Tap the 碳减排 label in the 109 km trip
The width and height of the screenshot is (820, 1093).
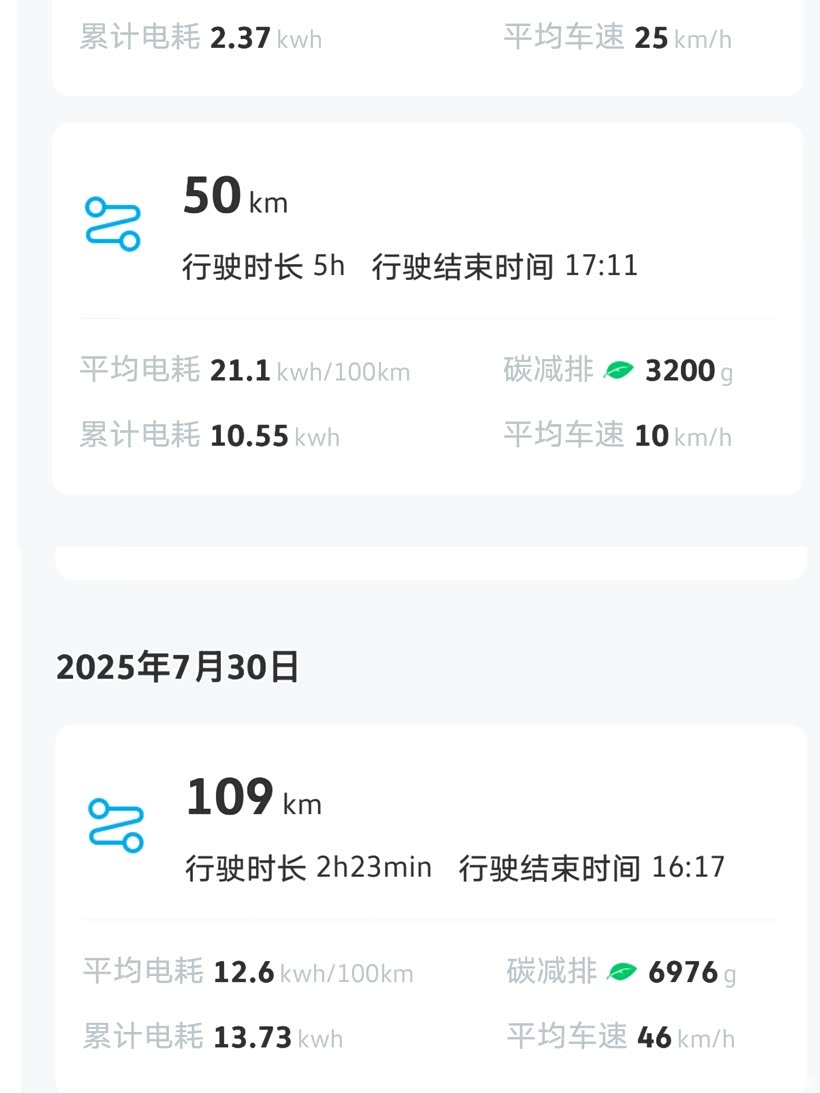click(552, 972)
